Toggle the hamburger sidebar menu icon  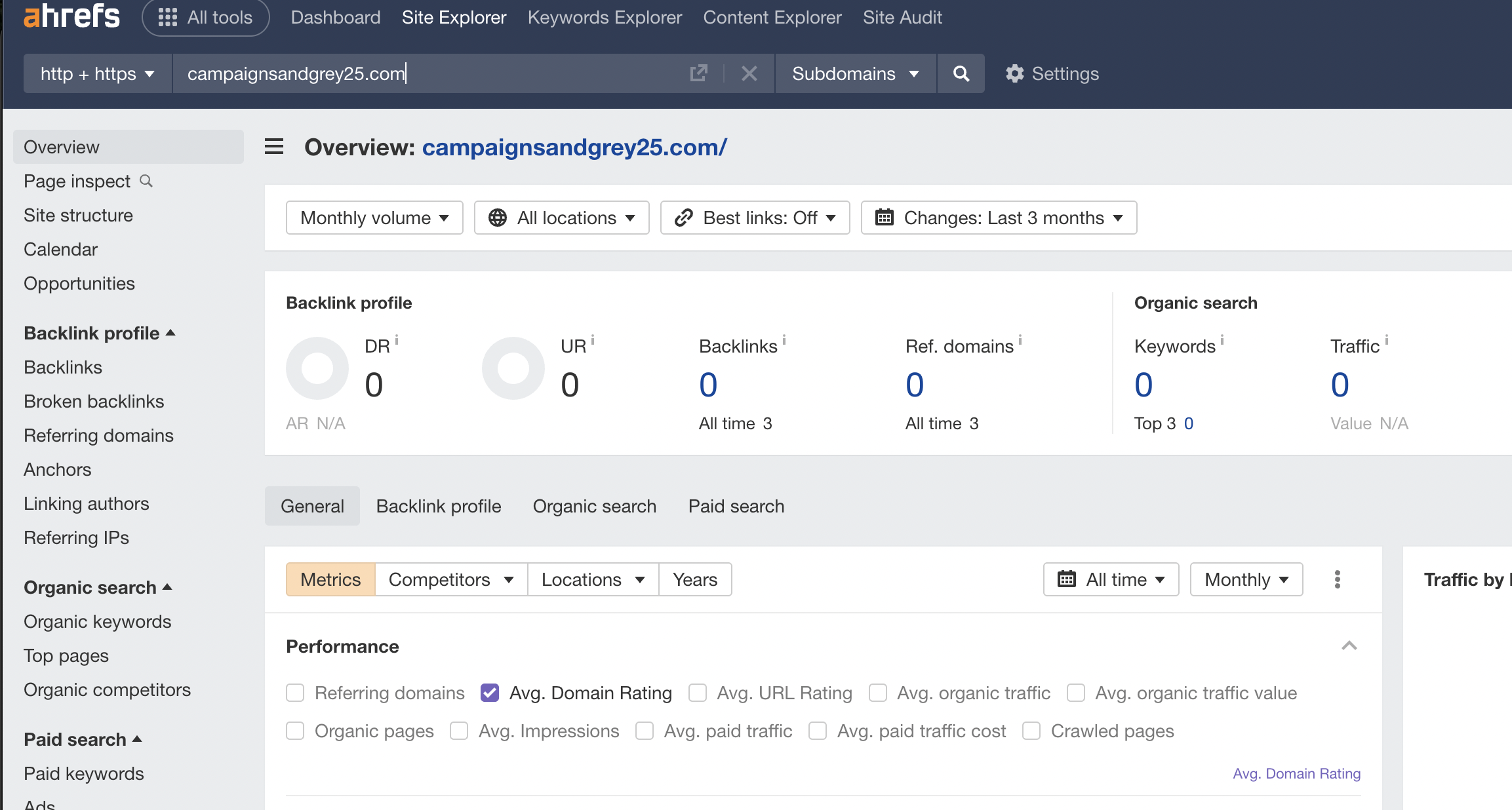tap(274, 147)
